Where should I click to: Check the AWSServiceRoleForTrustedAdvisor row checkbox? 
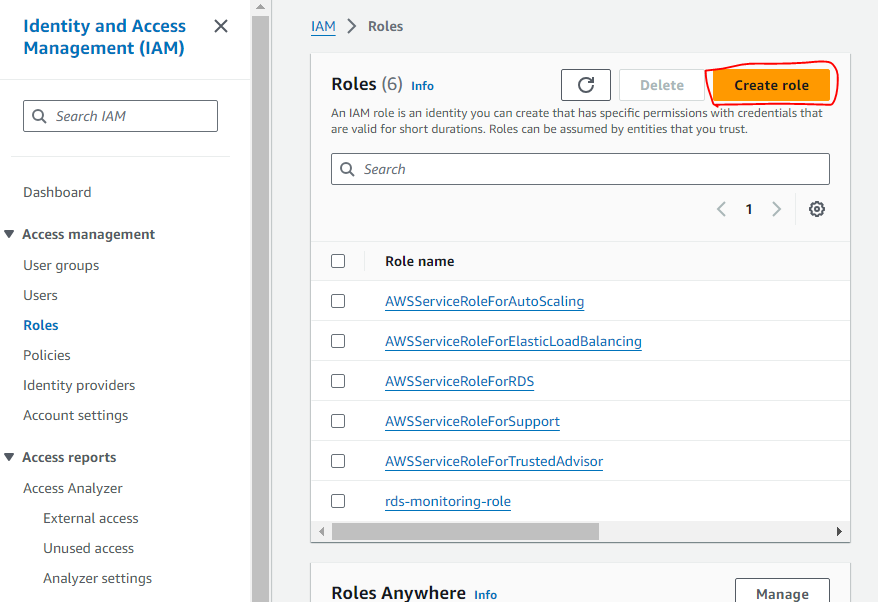[x=338, y=461]
